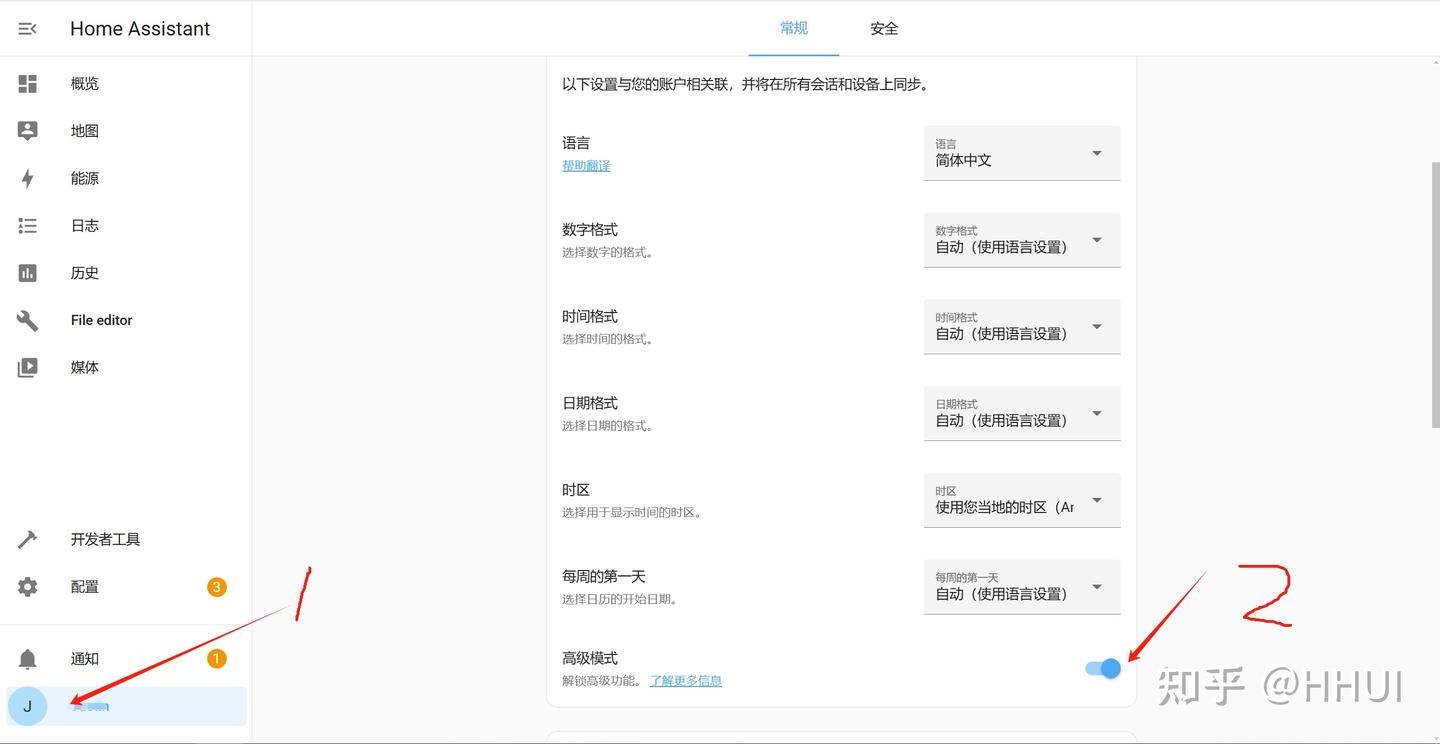Collapse the sidebar with hamburger icon
This screenshot has height=744, width=1440.
[x=25, y=28]
